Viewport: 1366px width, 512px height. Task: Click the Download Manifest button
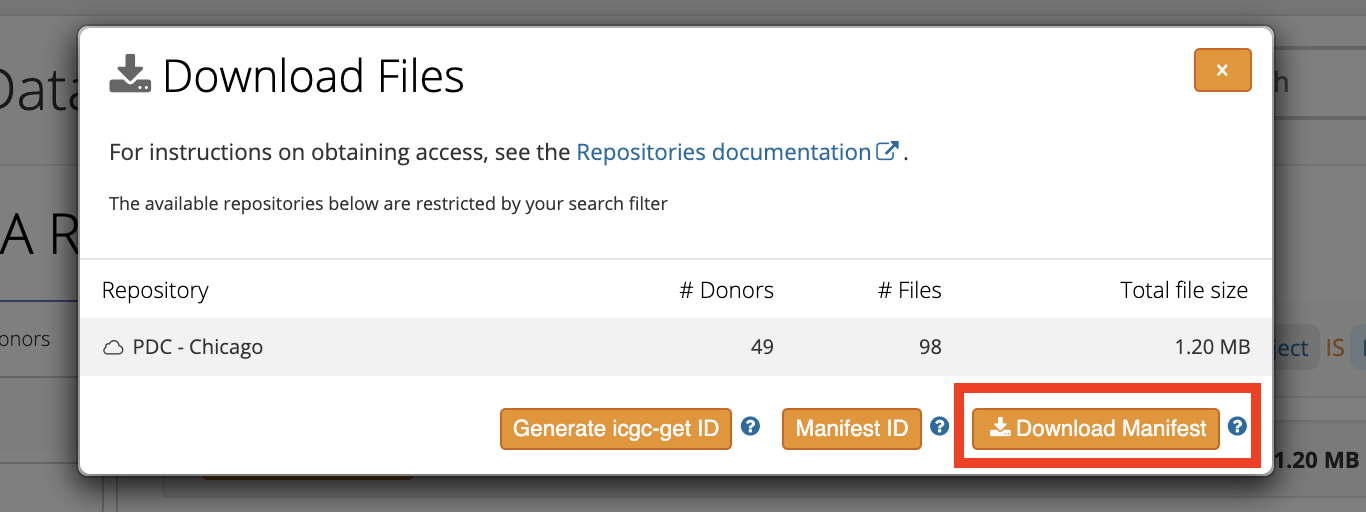coord(1096,428)
